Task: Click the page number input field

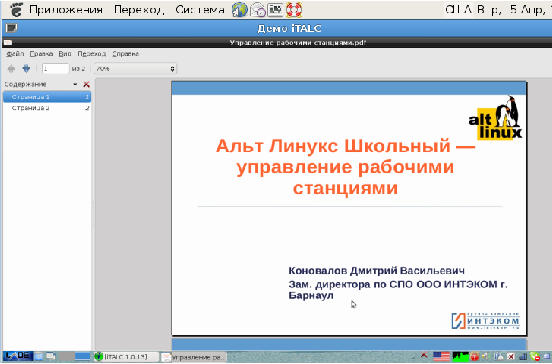Action: pyautogui.click(x=55, y=68)
